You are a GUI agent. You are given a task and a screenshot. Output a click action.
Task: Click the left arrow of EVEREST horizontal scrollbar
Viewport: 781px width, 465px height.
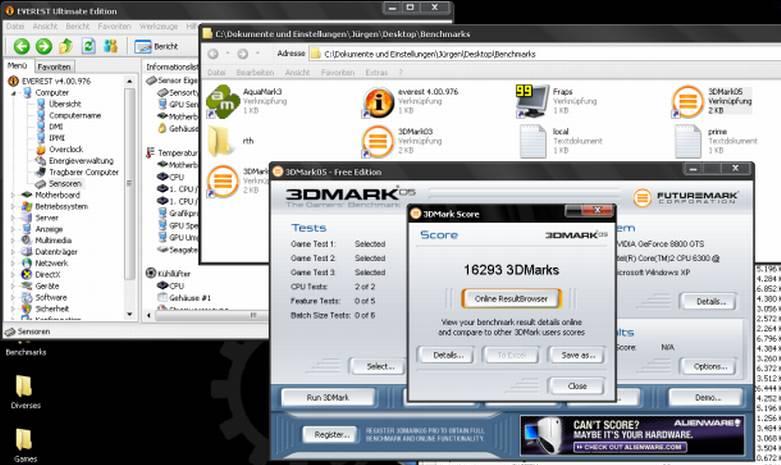pyautogui.click(x=148, y=315)
